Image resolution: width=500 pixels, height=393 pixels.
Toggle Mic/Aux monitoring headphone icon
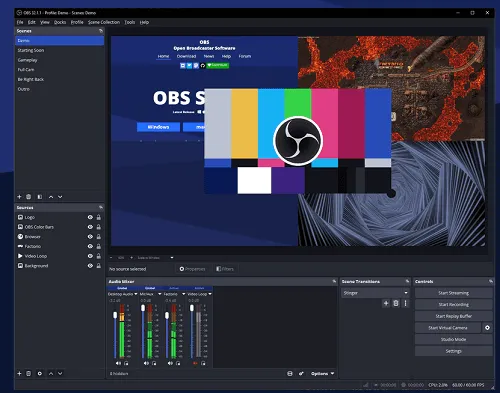154,363
